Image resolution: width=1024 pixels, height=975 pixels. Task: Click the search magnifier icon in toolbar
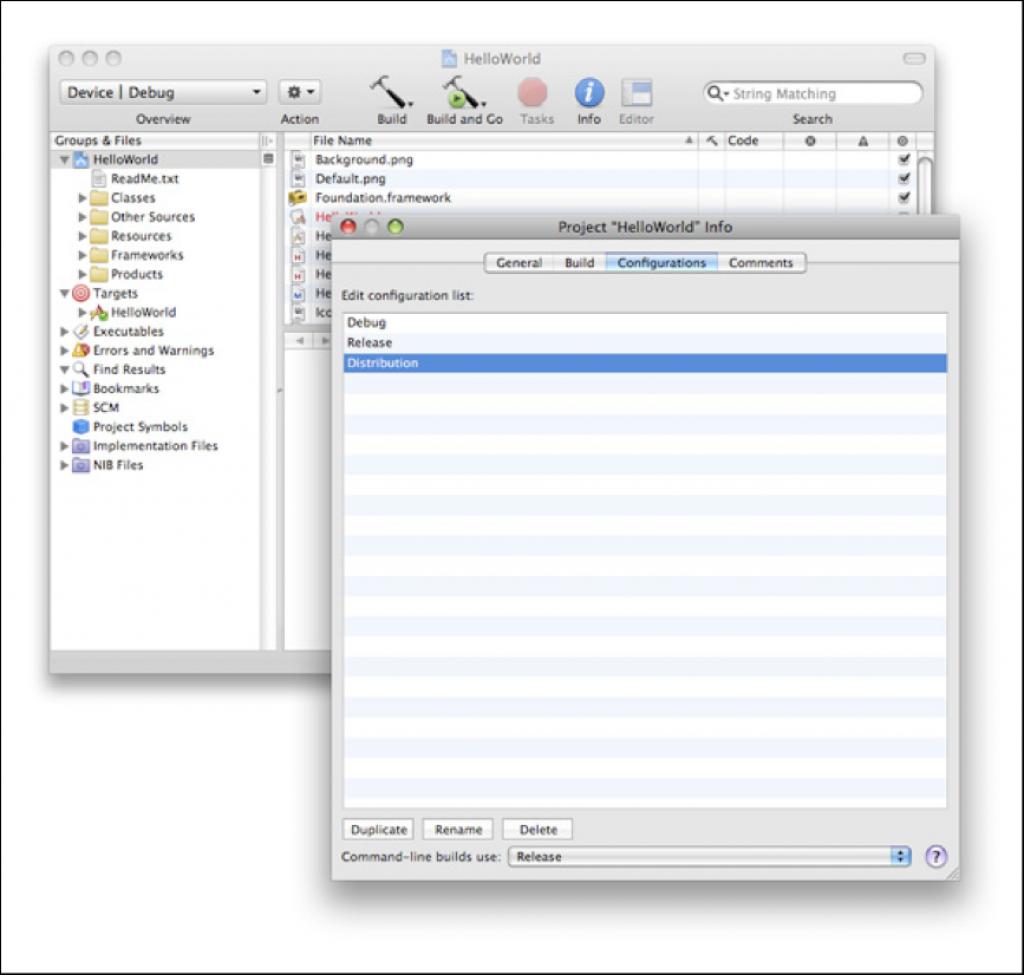pos(715,93)
